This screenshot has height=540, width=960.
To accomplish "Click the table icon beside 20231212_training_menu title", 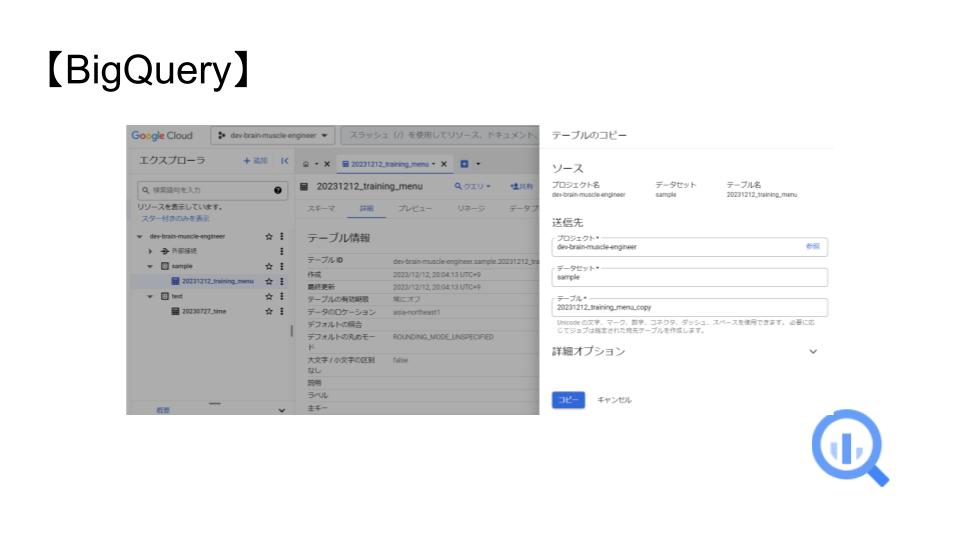I will [x=304, y=186].
